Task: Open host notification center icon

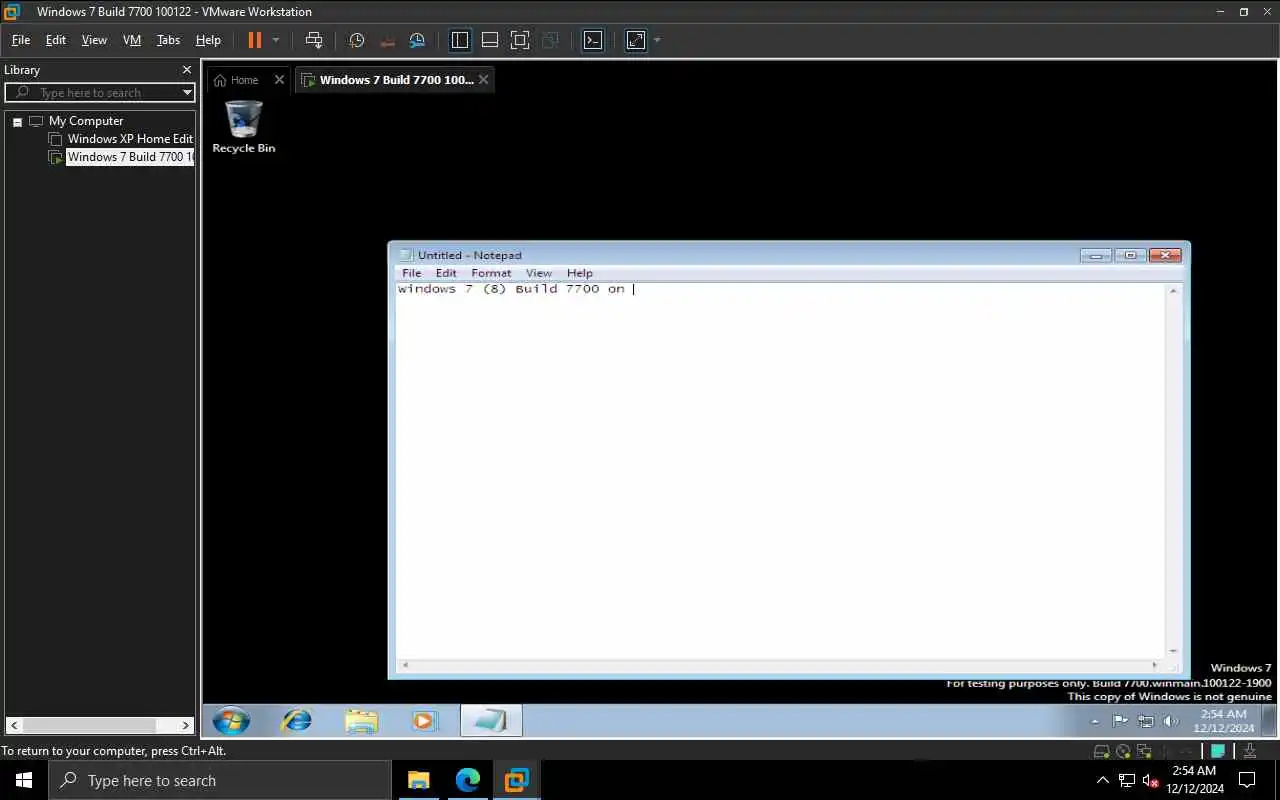Action: tap(1247, 780)
